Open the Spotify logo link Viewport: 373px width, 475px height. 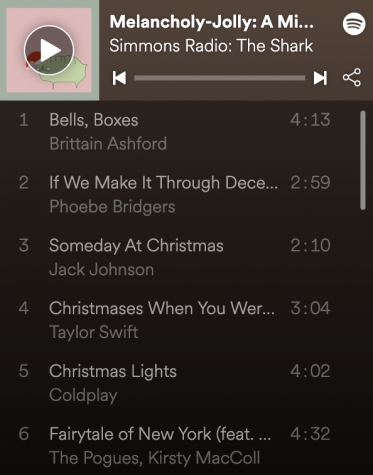[x=354, y=24]
